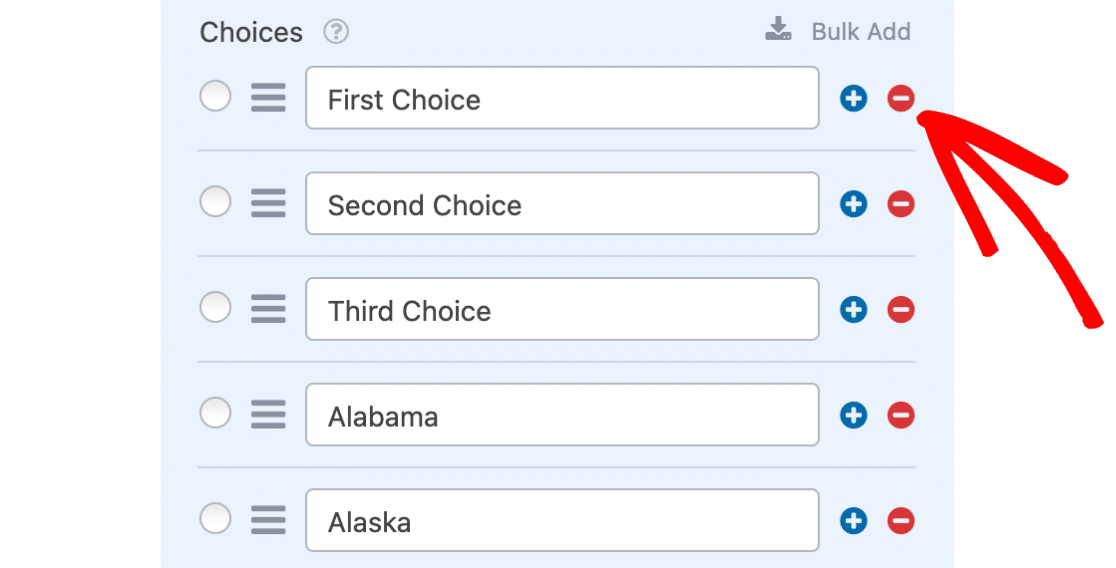Mark Alabama as the default choice
1116x568 pixels.
point(215,413)
